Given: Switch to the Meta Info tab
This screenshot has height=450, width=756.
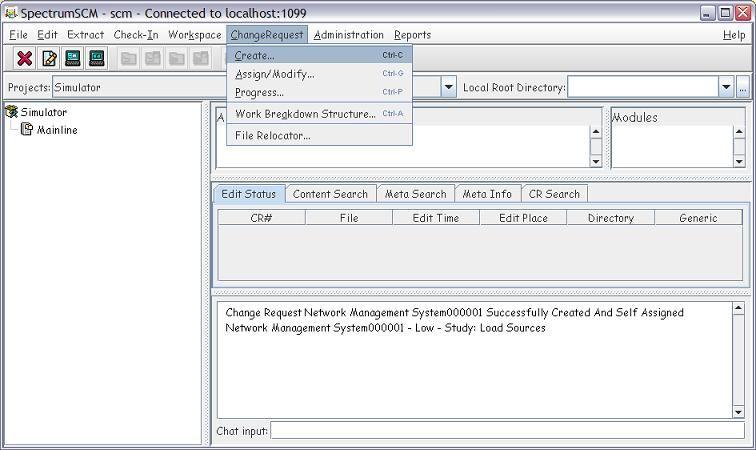Looking at the screenshot, I should (487, 194).
